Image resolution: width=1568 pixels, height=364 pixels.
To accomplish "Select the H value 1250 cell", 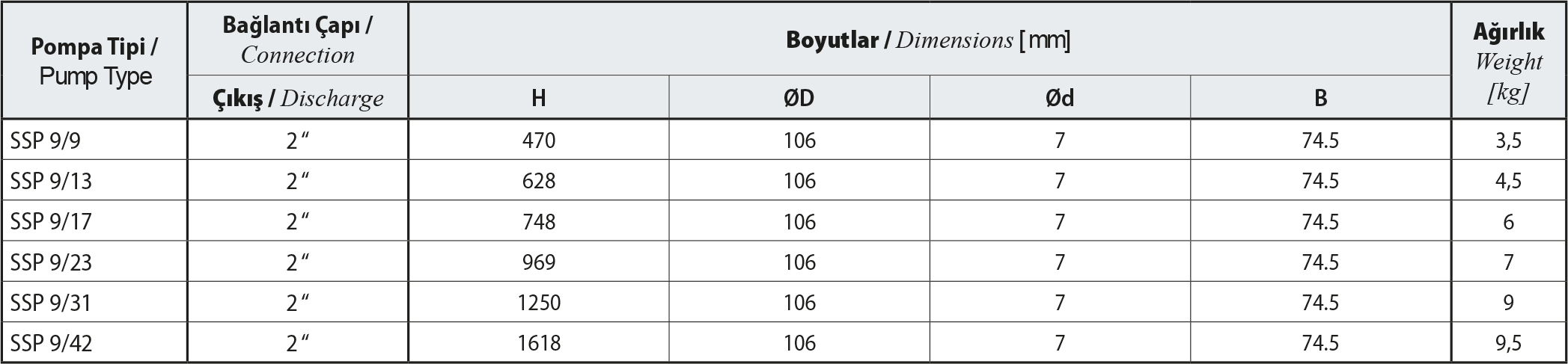I will pyautogui.click(x=538, y=302).
